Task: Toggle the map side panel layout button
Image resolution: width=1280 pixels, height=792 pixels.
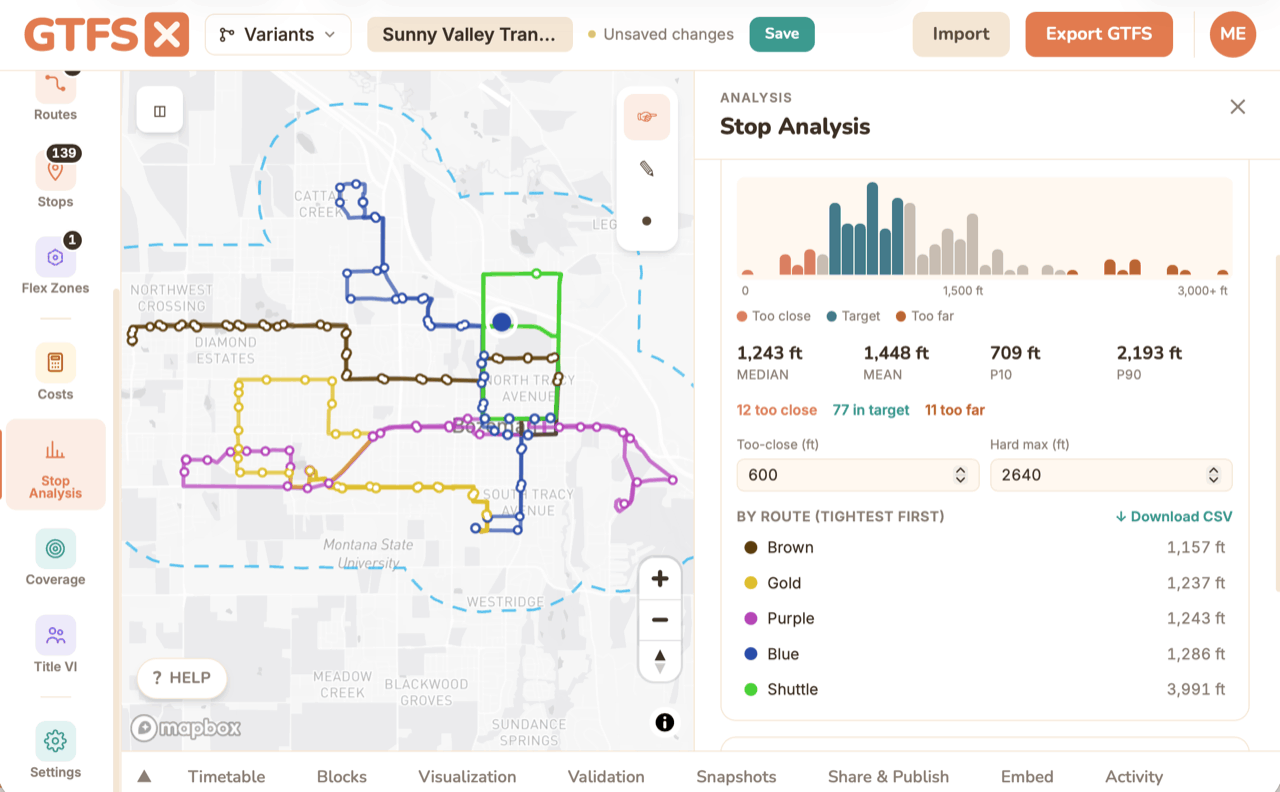Action: (x=160, y=111)
